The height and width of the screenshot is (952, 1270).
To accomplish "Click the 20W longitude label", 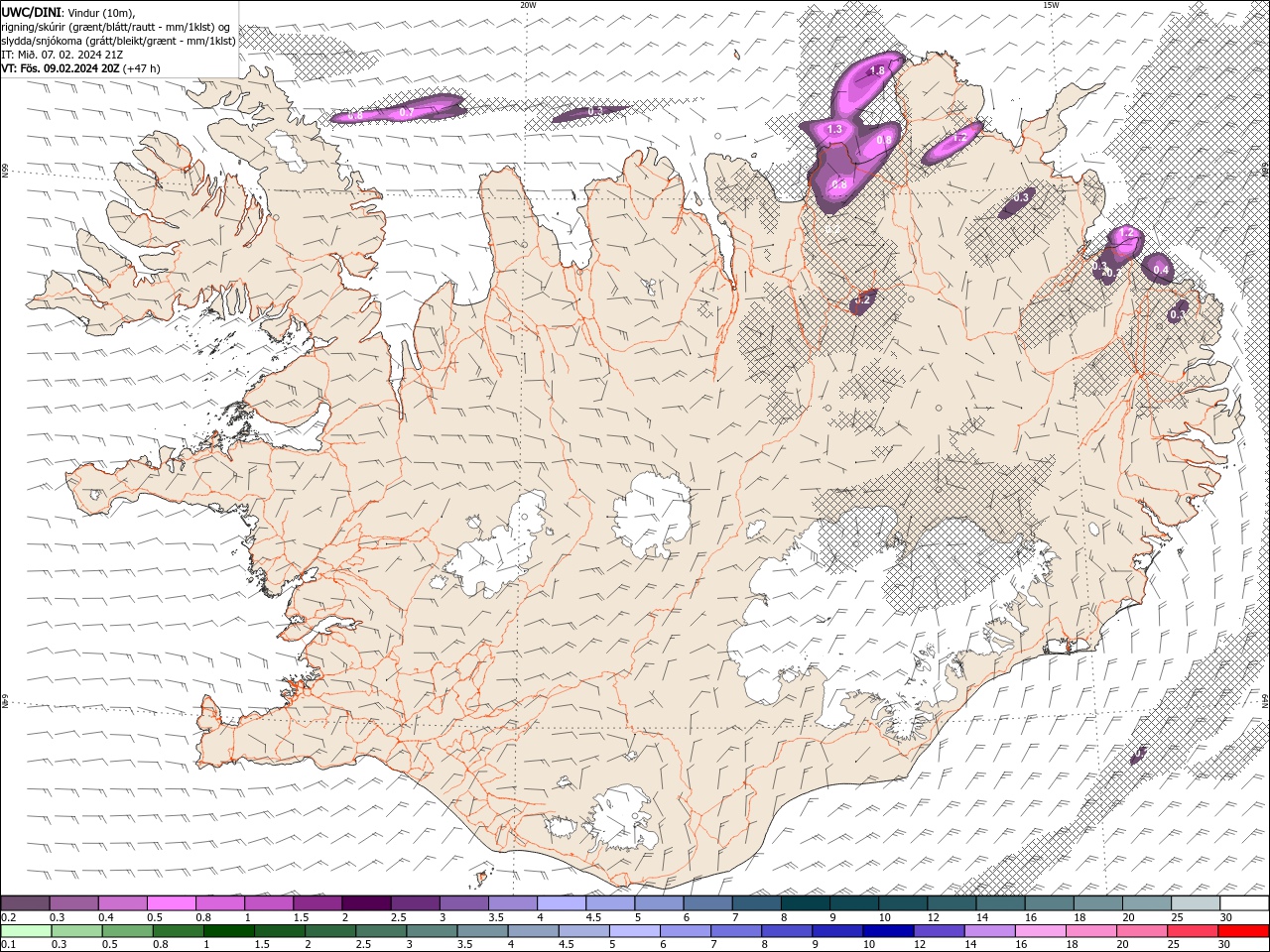I will pos(529,5).
